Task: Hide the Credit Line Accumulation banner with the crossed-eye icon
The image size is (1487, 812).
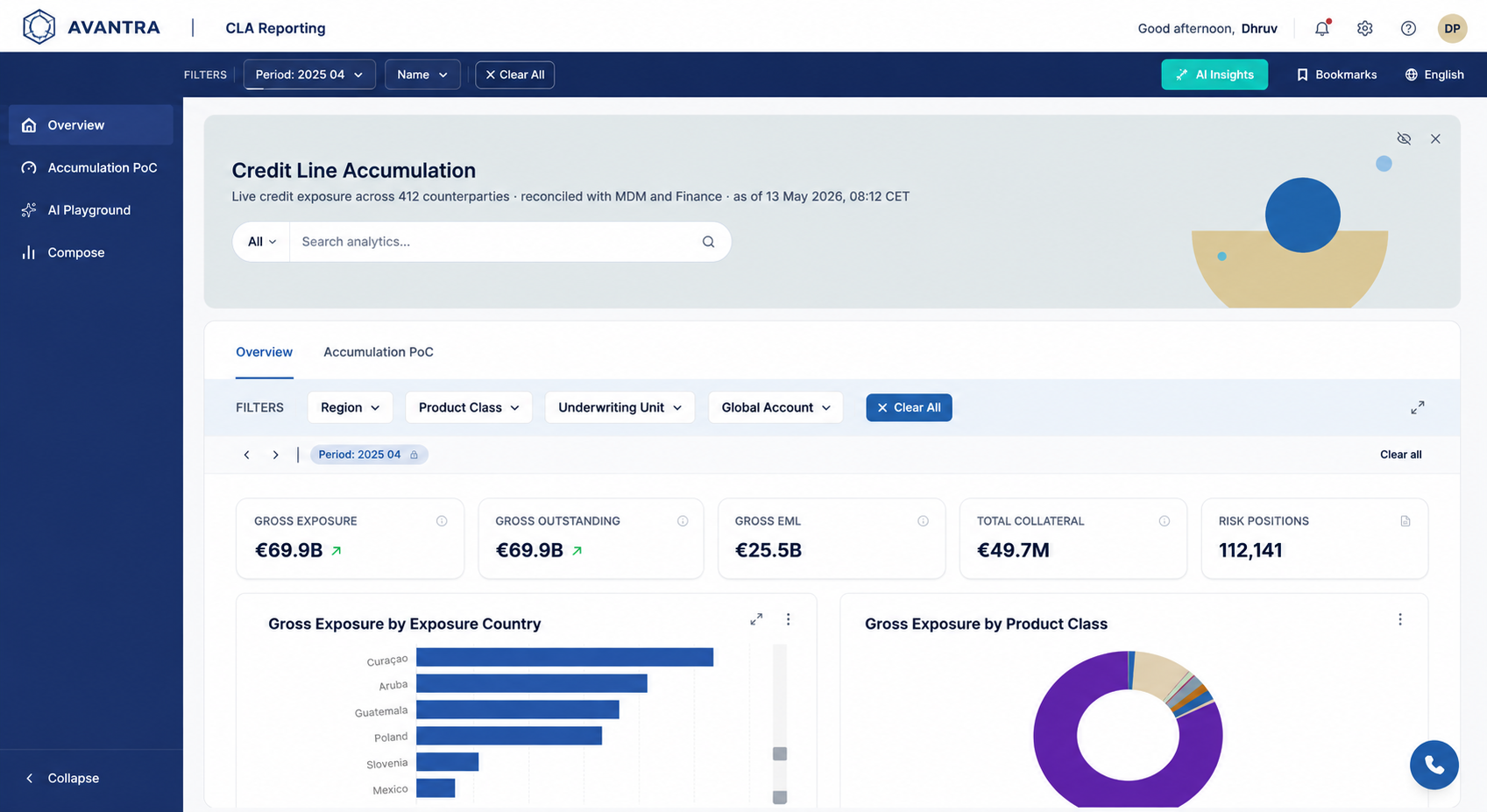Action: [x=1404, y=138]
